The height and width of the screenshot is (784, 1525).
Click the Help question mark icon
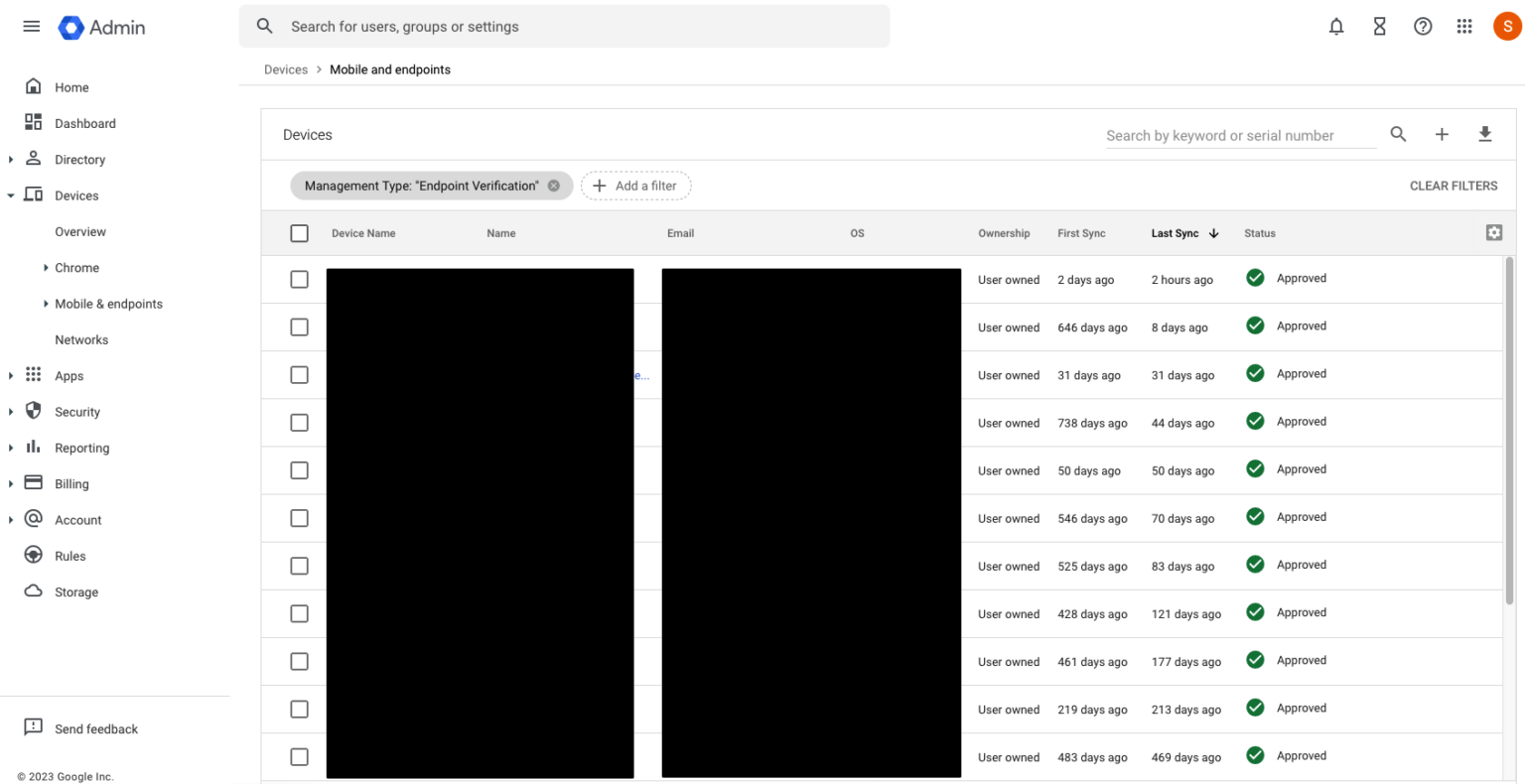(x=1423, y=27)
